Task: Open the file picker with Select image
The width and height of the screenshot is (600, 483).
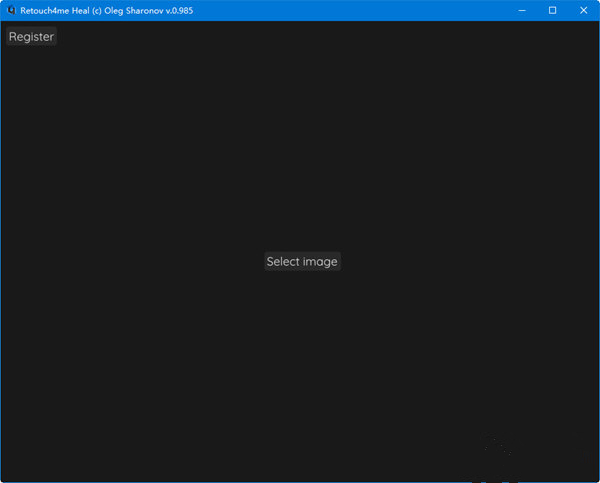Action: pos(302,262)
